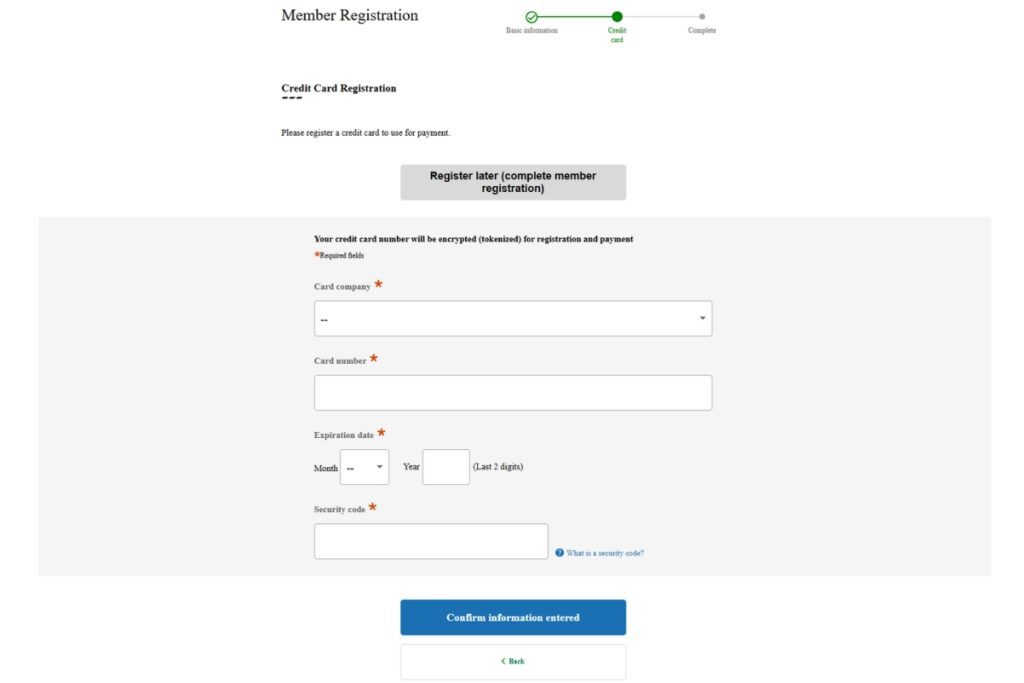
Task: Select the Complete step label
Action: point(701,30)
